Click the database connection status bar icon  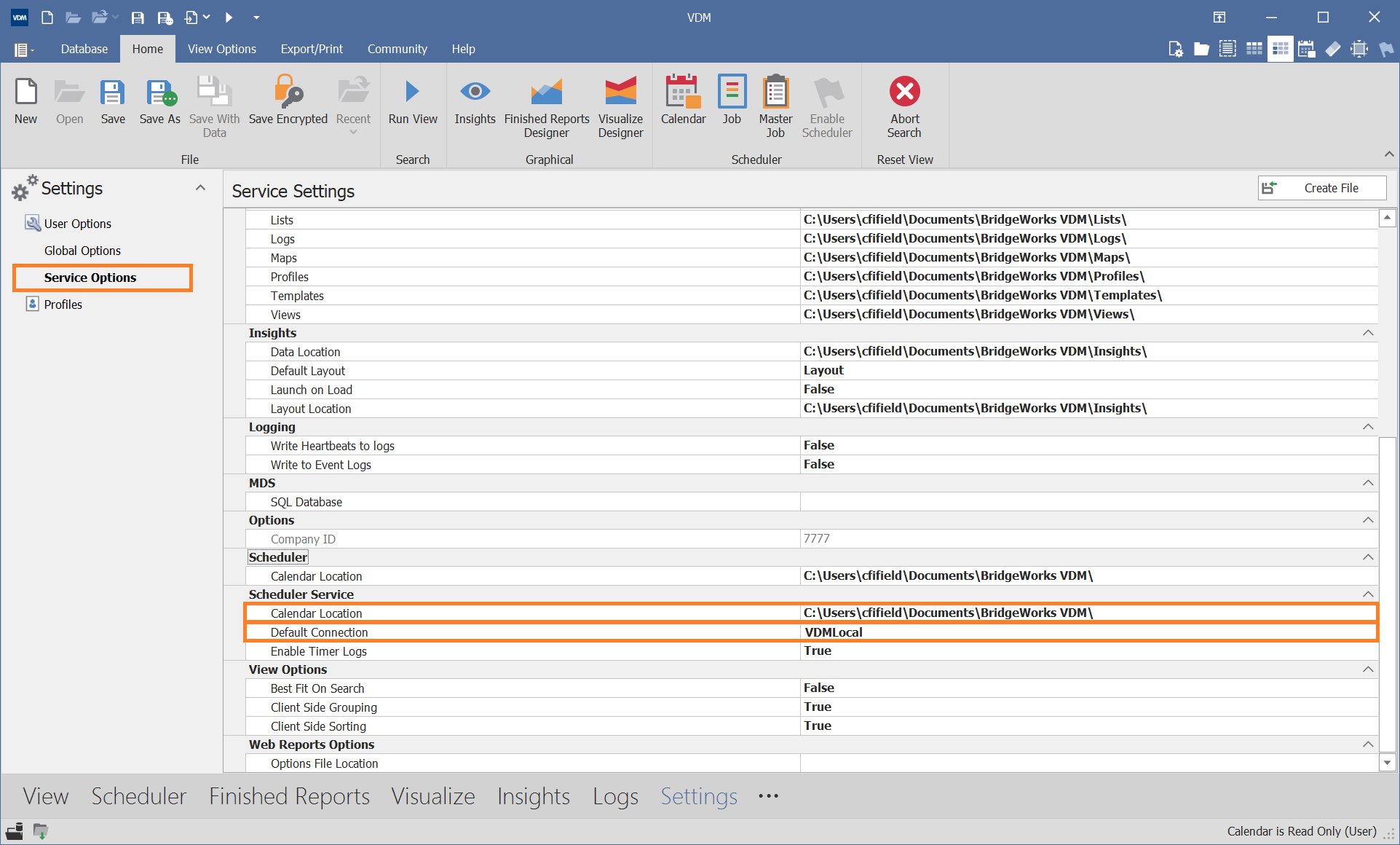(15, 831)
